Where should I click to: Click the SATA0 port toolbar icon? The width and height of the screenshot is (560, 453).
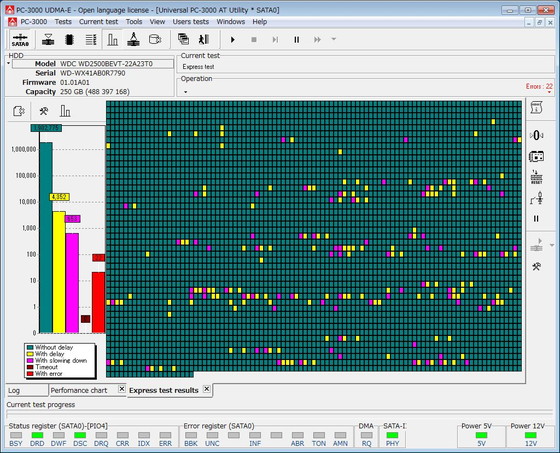(x=20, y=40)
